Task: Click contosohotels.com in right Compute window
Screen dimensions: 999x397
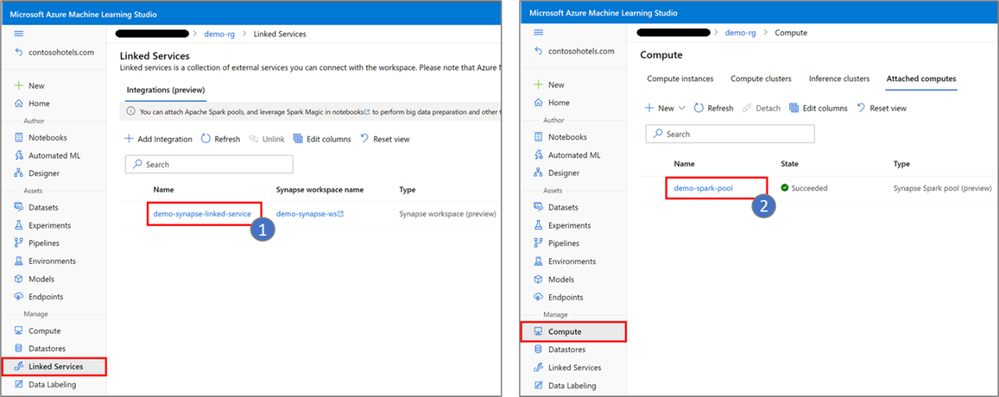Action: click(x=580, y=51)
